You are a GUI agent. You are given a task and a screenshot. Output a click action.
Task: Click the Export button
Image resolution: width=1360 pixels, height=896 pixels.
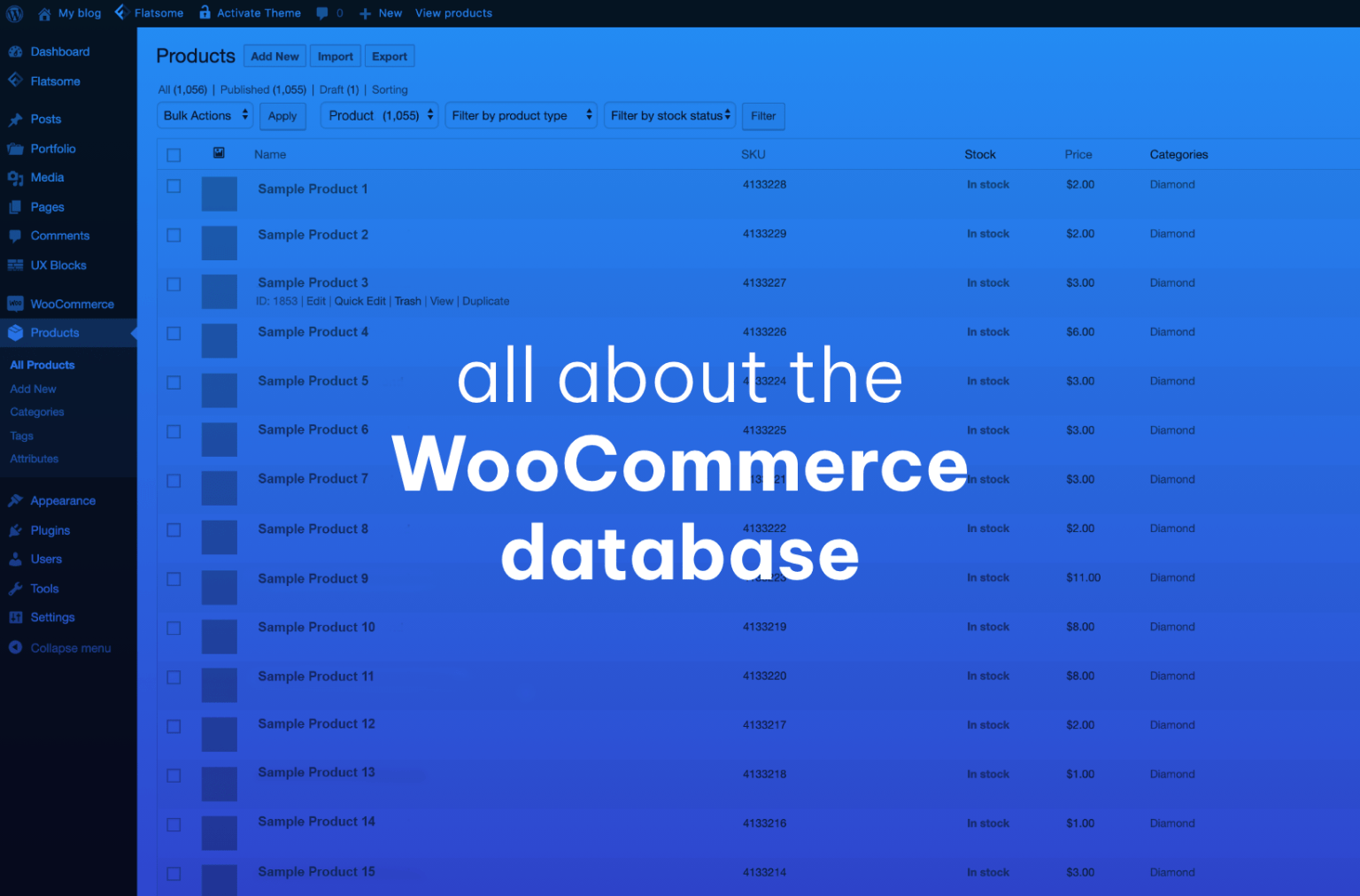coord(390,55)
